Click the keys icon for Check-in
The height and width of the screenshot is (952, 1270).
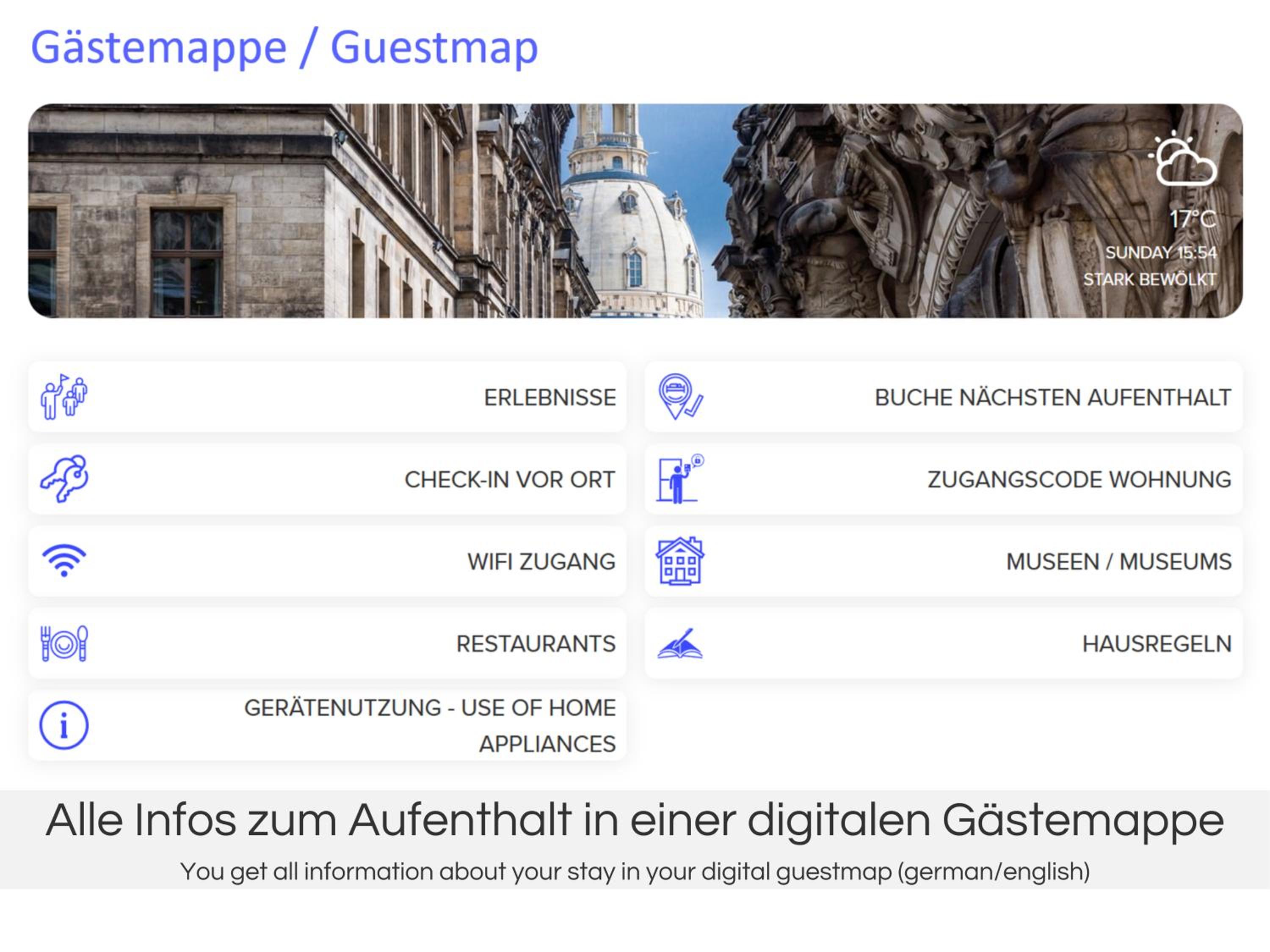[x=64, y=479]
